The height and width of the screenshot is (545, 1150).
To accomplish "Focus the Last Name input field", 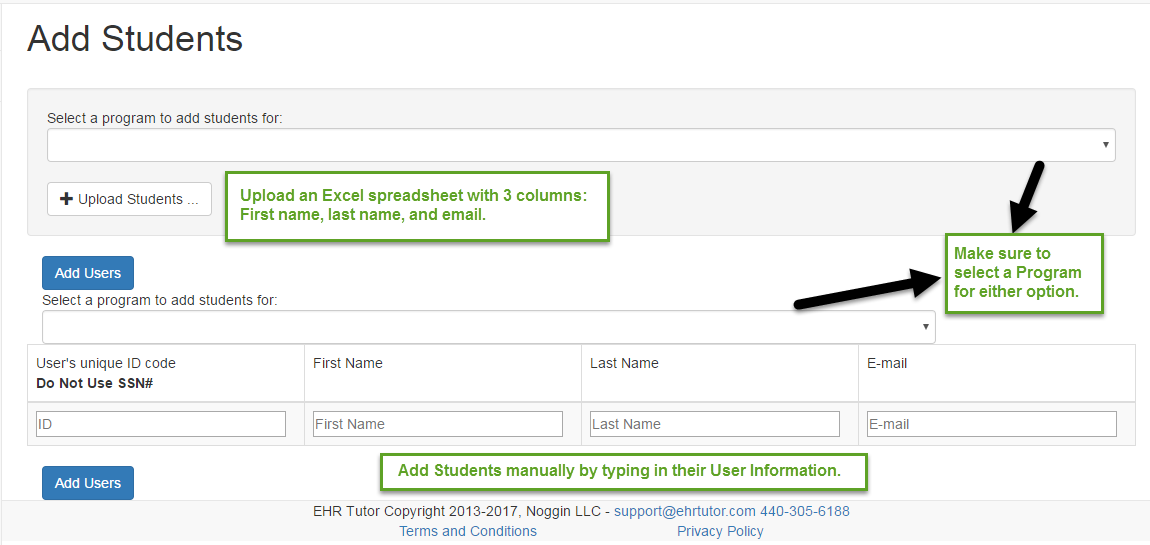I will click(x=715, y=424).
